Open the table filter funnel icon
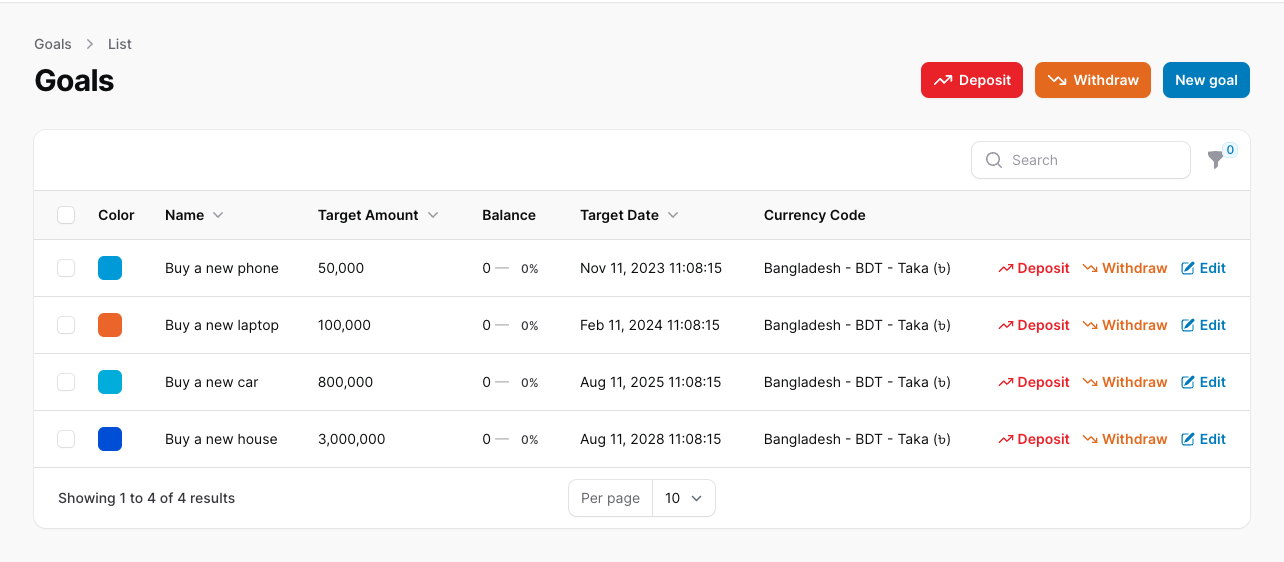 pyautogui.click(x=1216, y=160)
